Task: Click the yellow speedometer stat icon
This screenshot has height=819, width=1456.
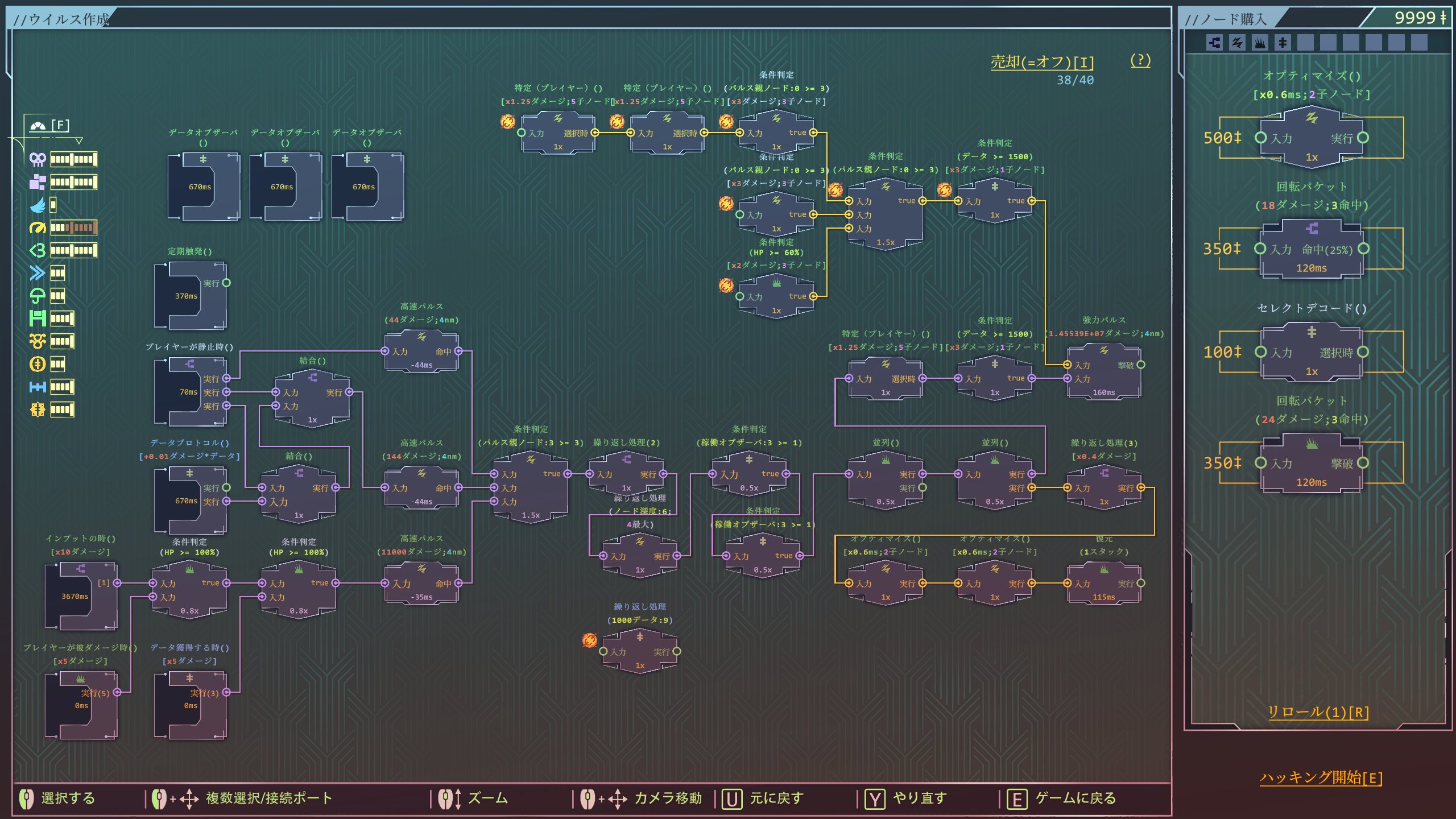Action: click(38, 227)
